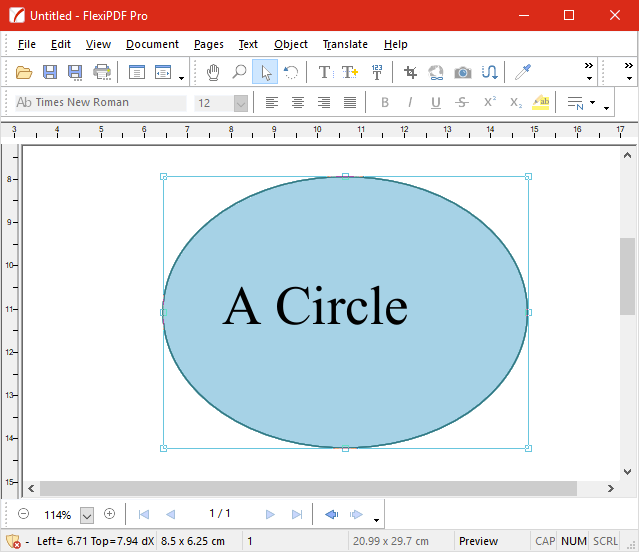Choose the Text tool

click(324, 72)
